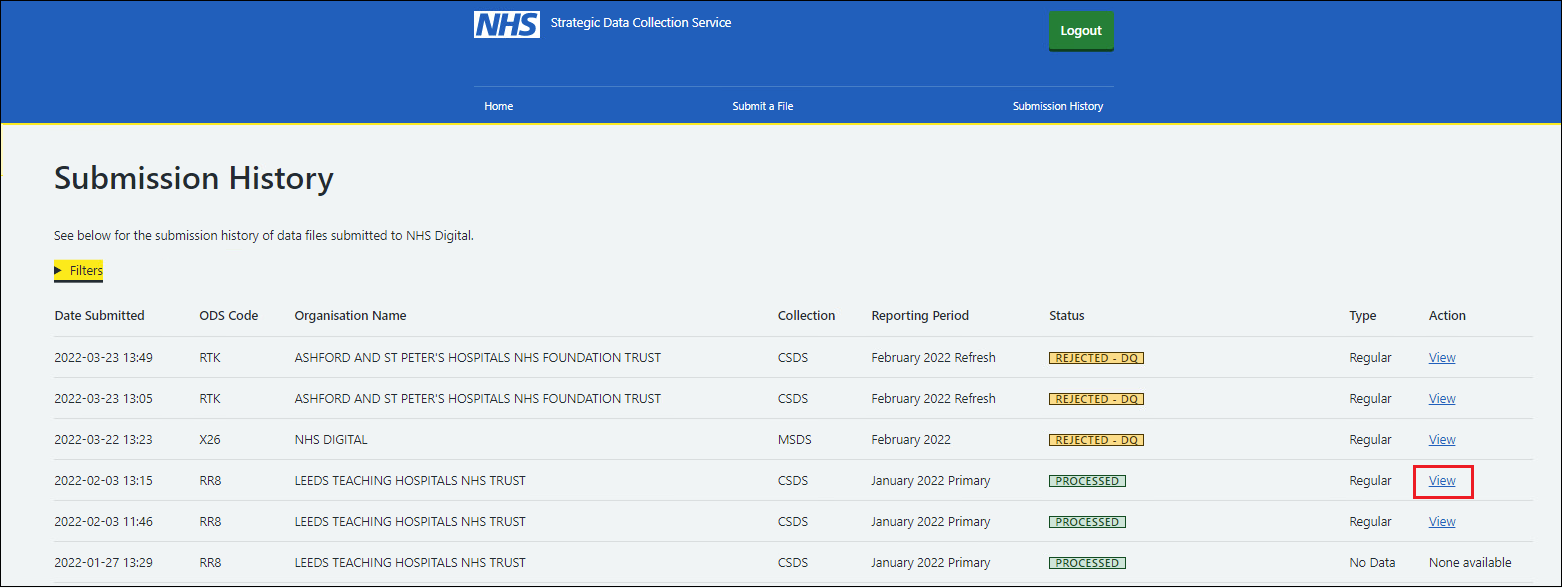Image resolution: width=1562 pixels, height=588 pixels.
Task: Click February 2022 Refresh in 13:05 row
Action: point(933,399)
